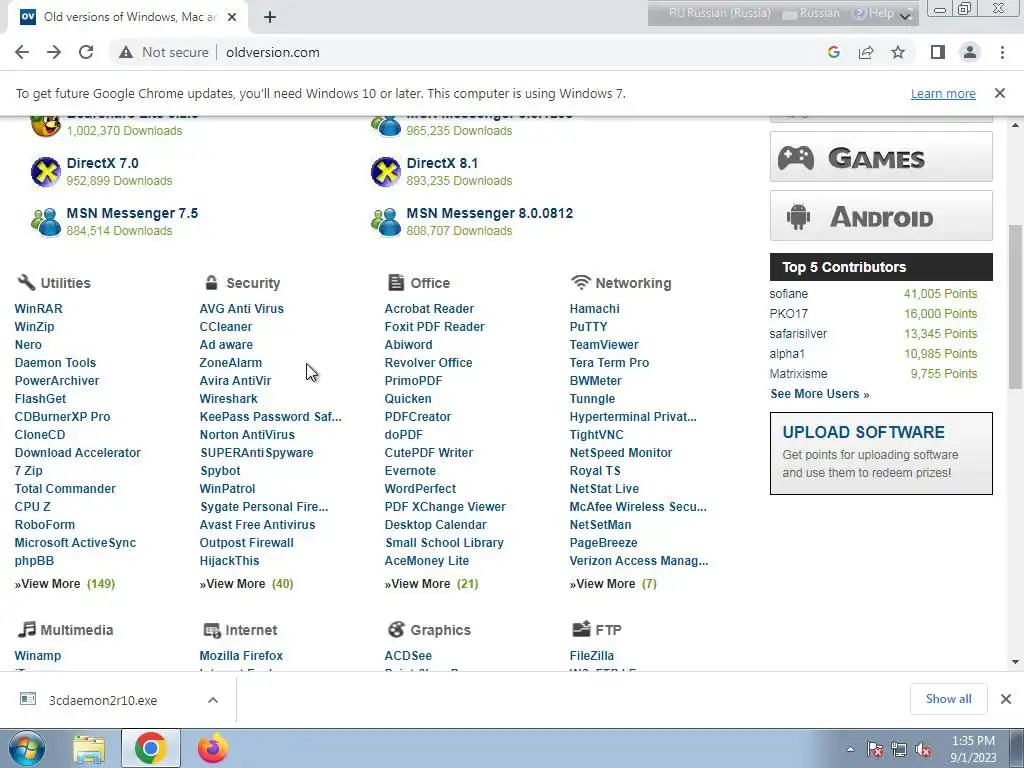This screenshot has width=1024, height=768.
Task: Expand Utilities View More (149)
Action: [65, 584]
